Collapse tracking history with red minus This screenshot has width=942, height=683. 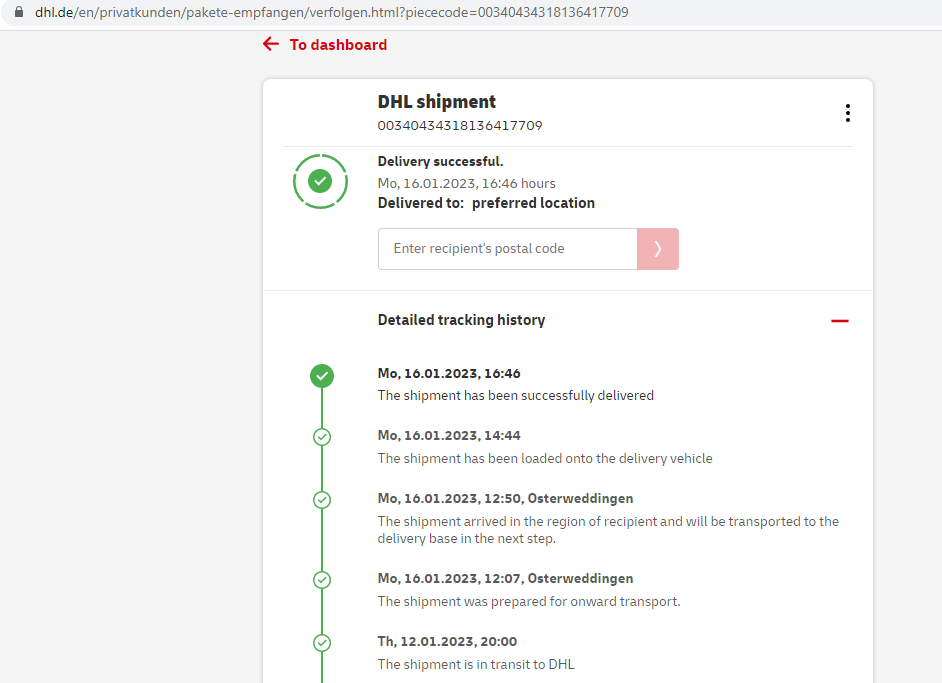839,321
